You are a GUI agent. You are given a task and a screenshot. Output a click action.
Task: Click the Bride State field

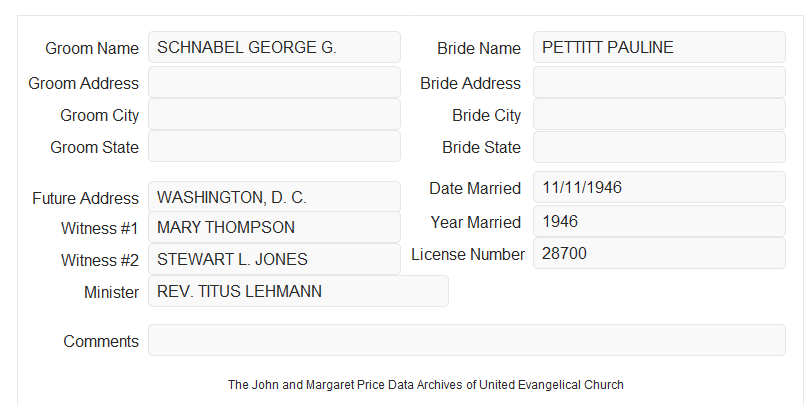coord(659,147)
